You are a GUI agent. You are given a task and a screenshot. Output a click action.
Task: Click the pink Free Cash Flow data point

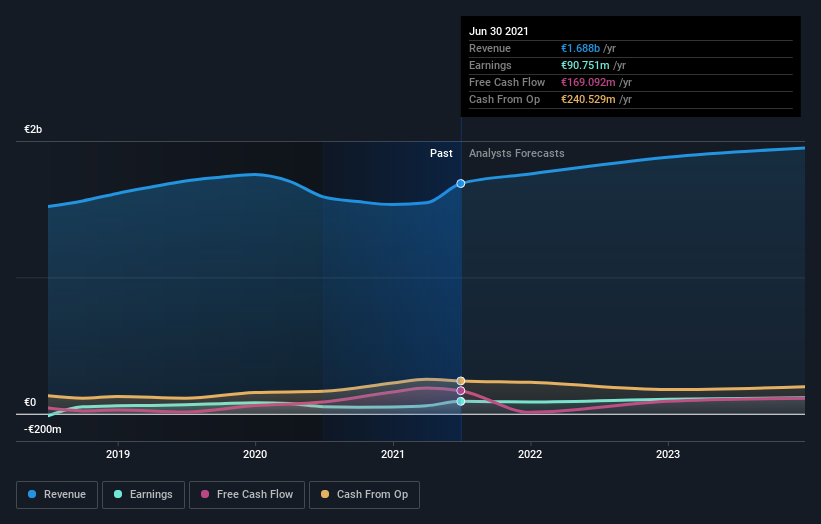pos(461,391)
